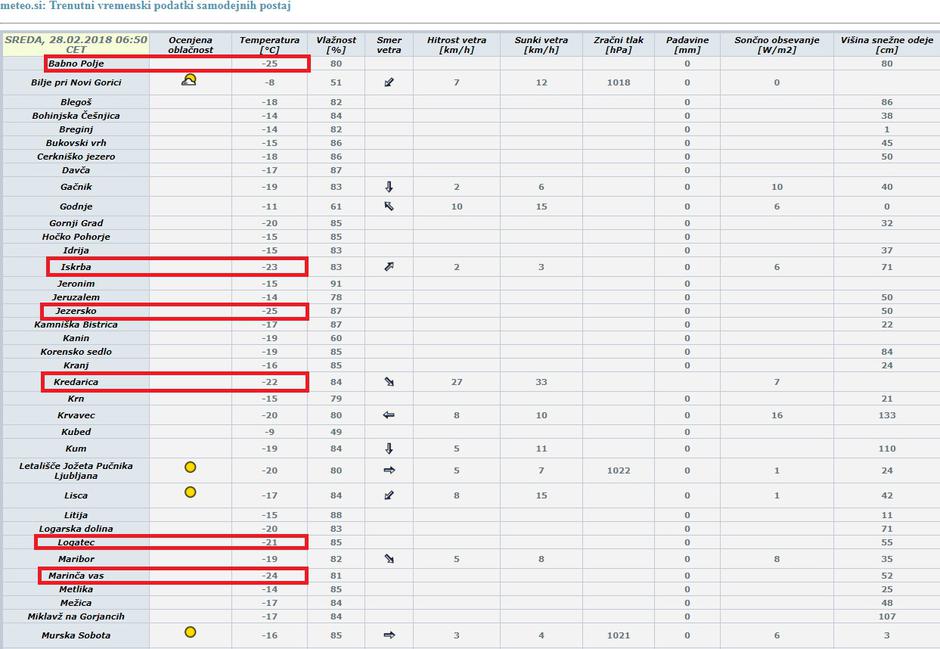Image resolution: width=940 pixels, height=649 pixels.
Task: Click the sun icon in the Letališče Jožeta Pučnika Ljubljana row
Action: (x=190, y=467)
